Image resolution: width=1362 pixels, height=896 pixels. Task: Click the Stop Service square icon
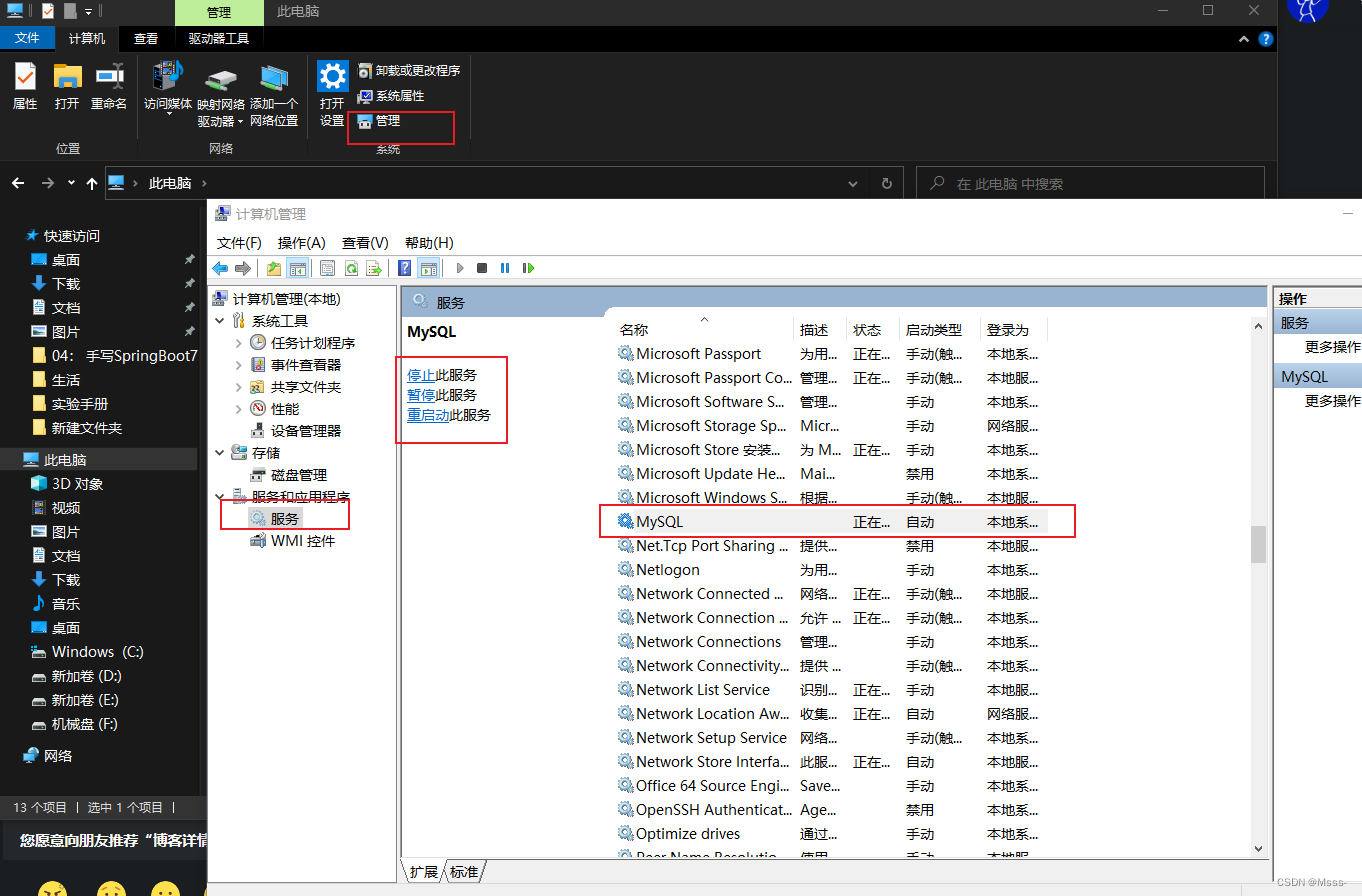click(x=482, y=268)
